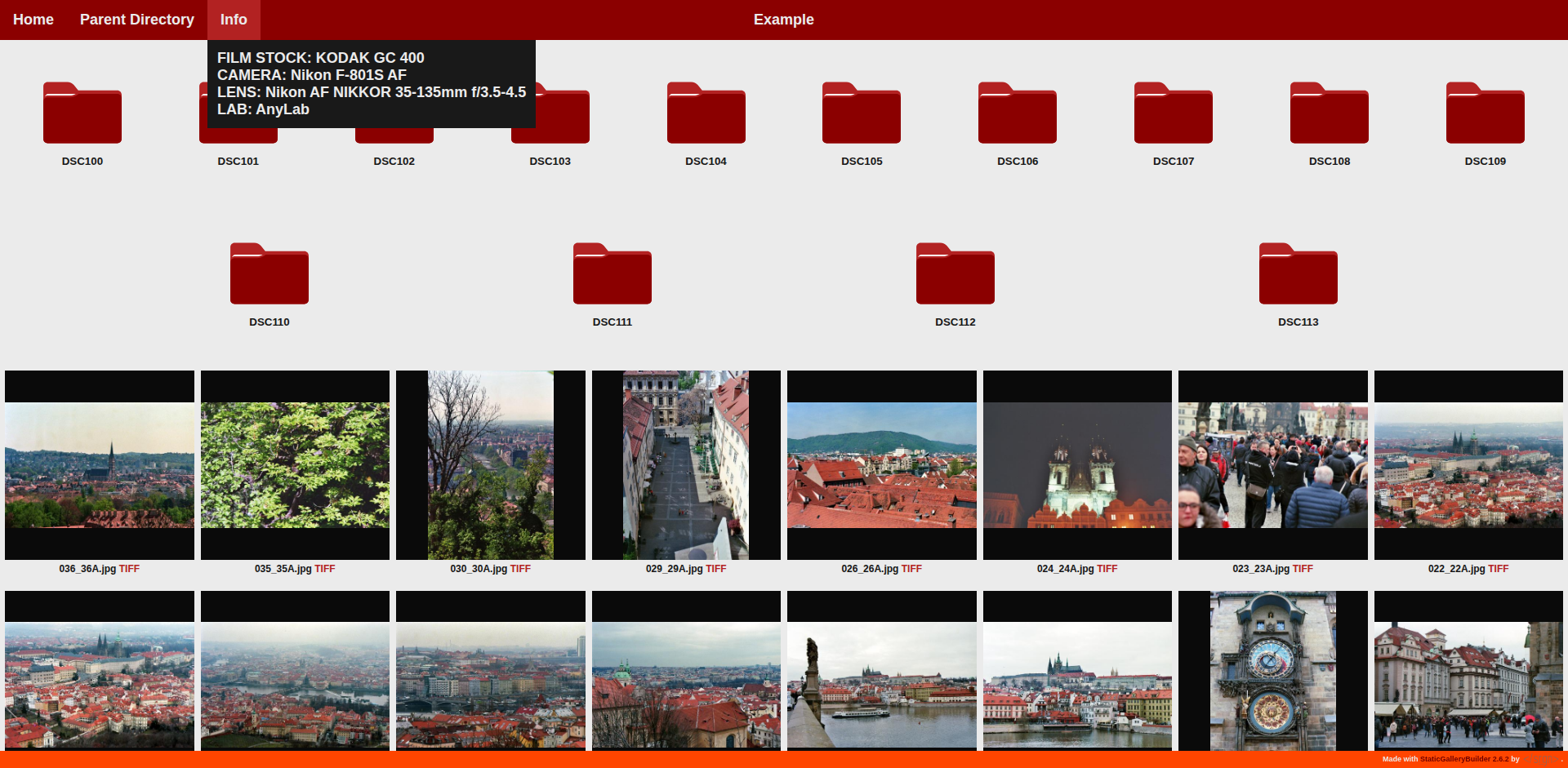Image resolution: width=1568 pixels, height=768 pixels.
Task: View the 035_35A.jpg green leaves thumbnail
Action: pos(295,465)
